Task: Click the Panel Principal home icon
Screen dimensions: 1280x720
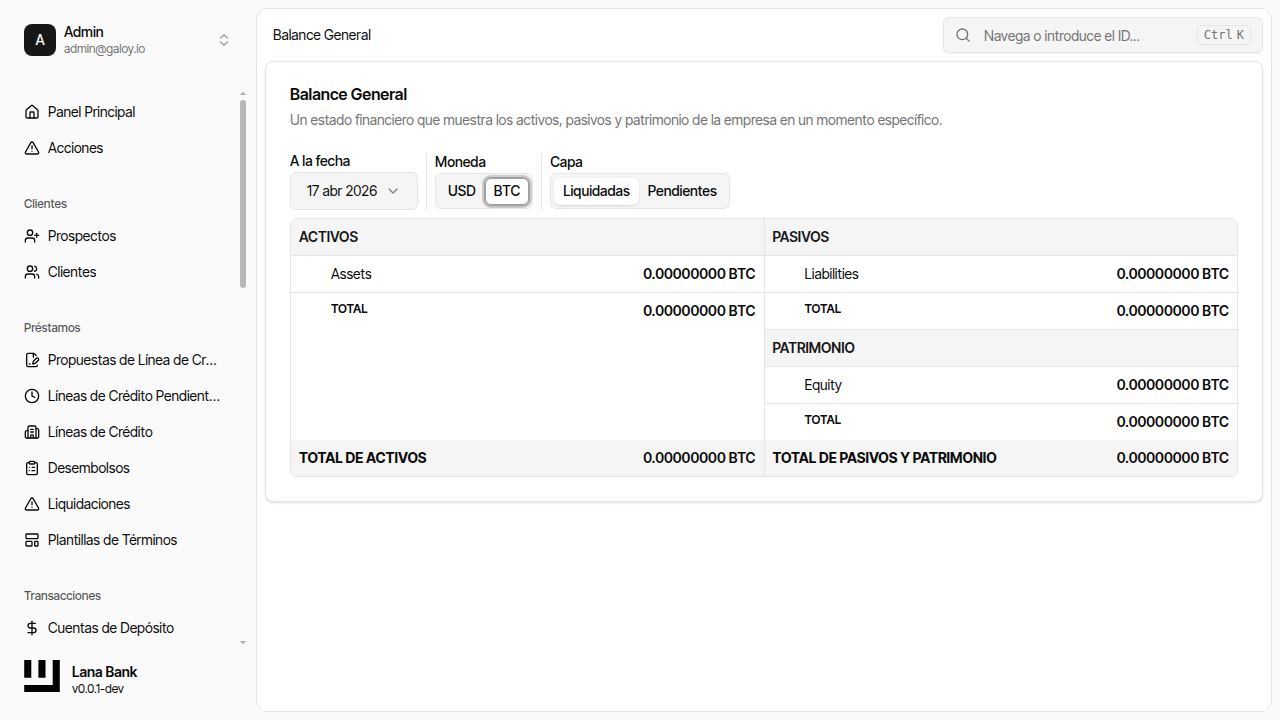Action: click(x=32, y=112)
